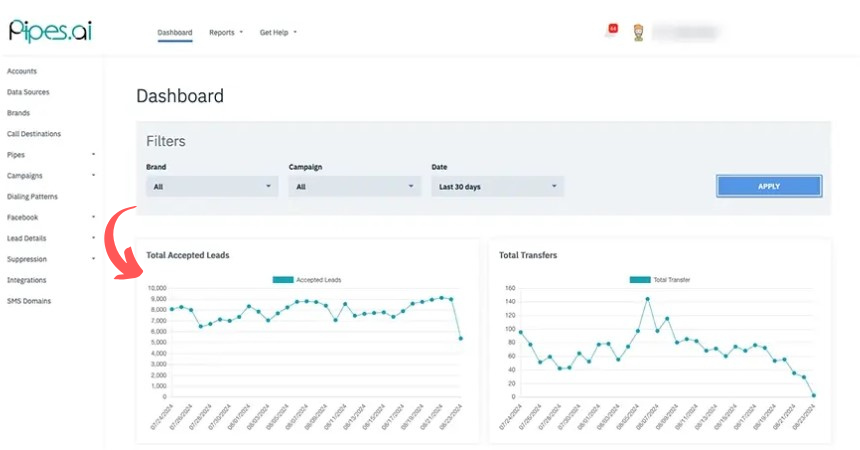Open the Date range dropdown
The height and width of the screenshot is (450, 860).
tap(497, 186)
